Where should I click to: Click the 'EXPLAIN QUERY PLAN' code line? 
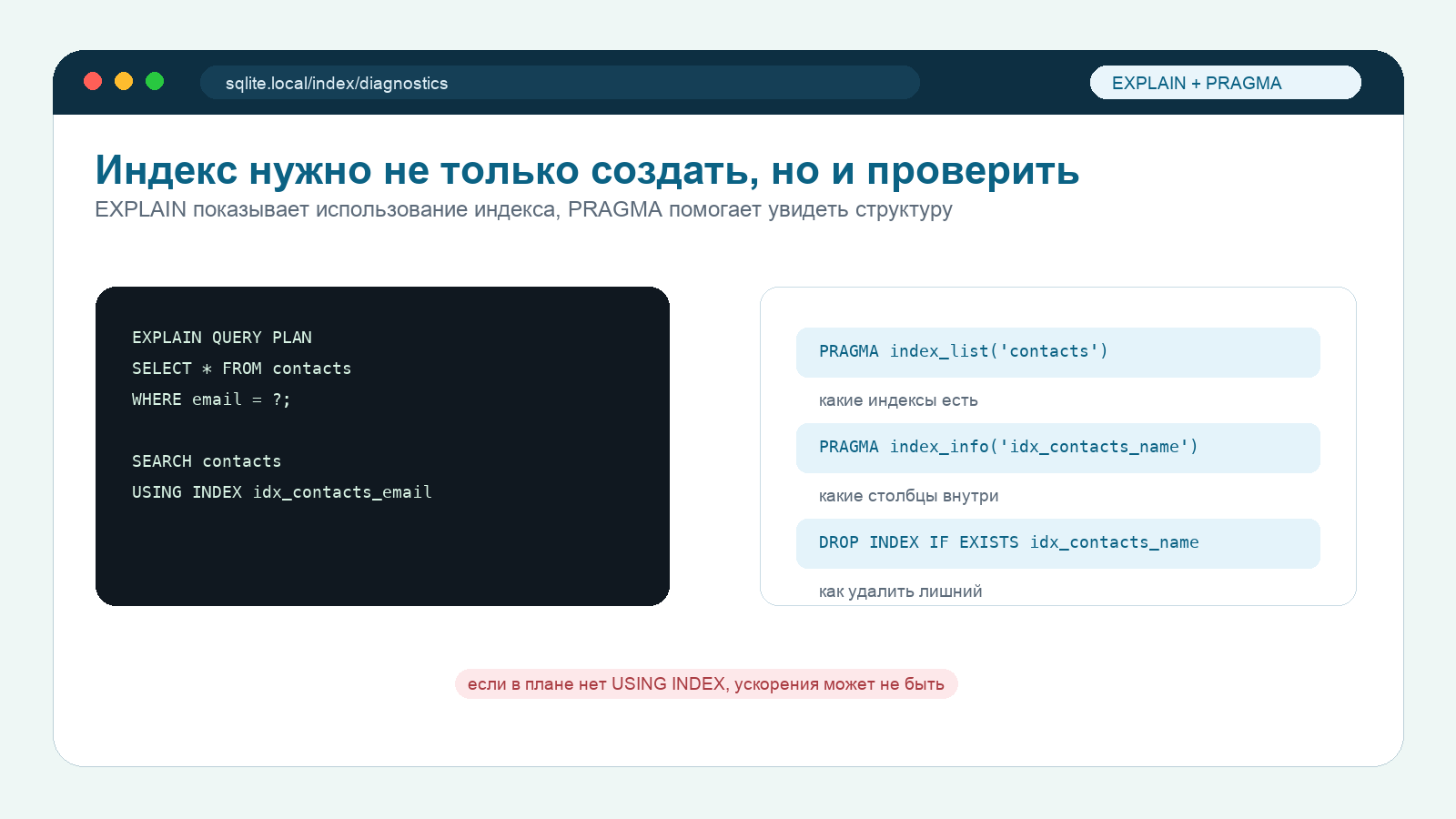click(222, 338)
